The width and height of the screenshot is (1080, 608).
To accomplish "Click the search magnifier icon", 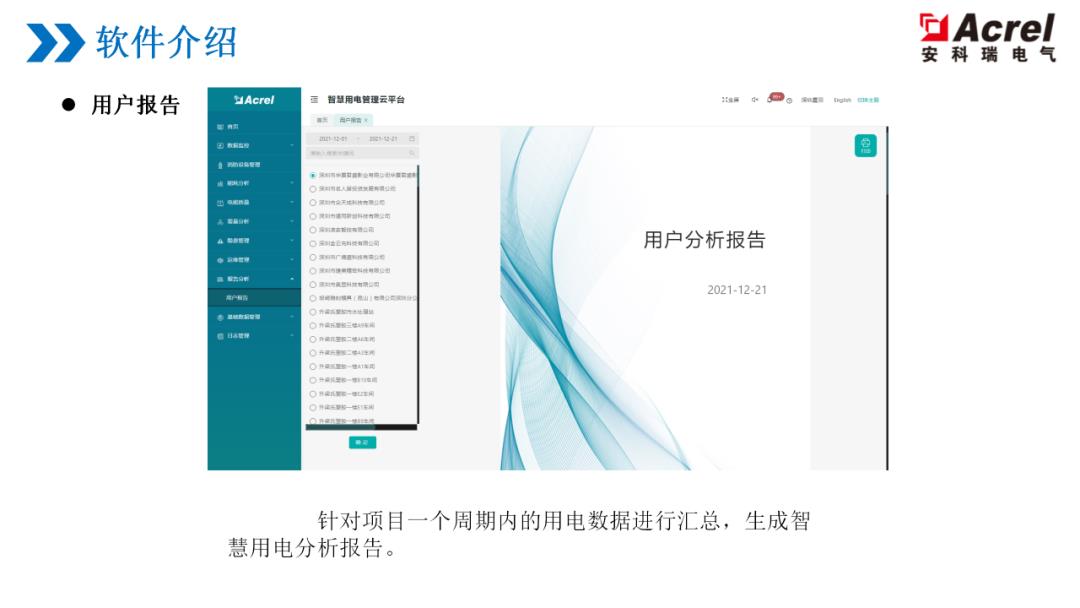I will point(411,153).
